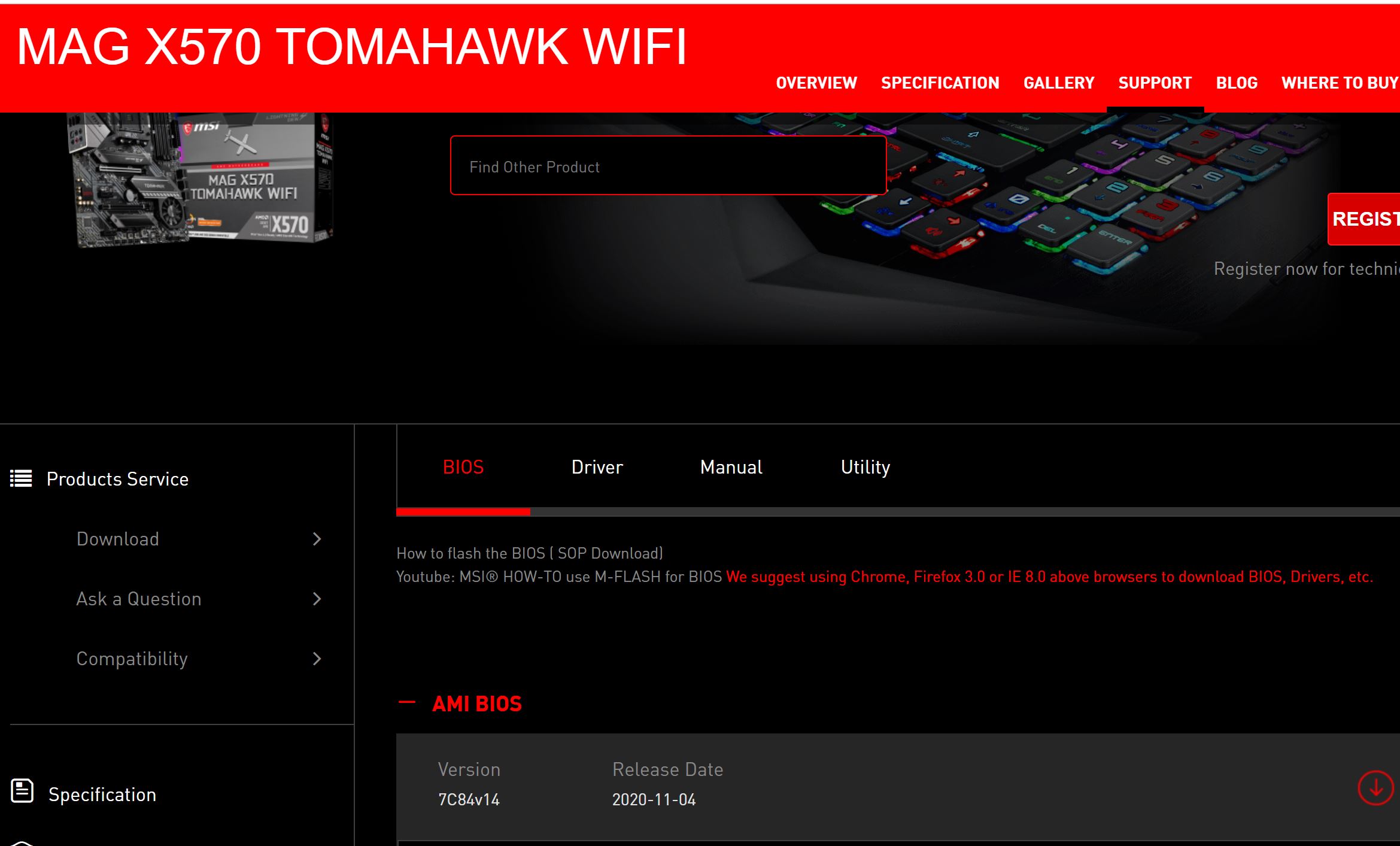Image resolution: width=1400 pixels, height=846 pixels.
Task: Open the BLOG navigation item
Action: tap(1237, 83)
